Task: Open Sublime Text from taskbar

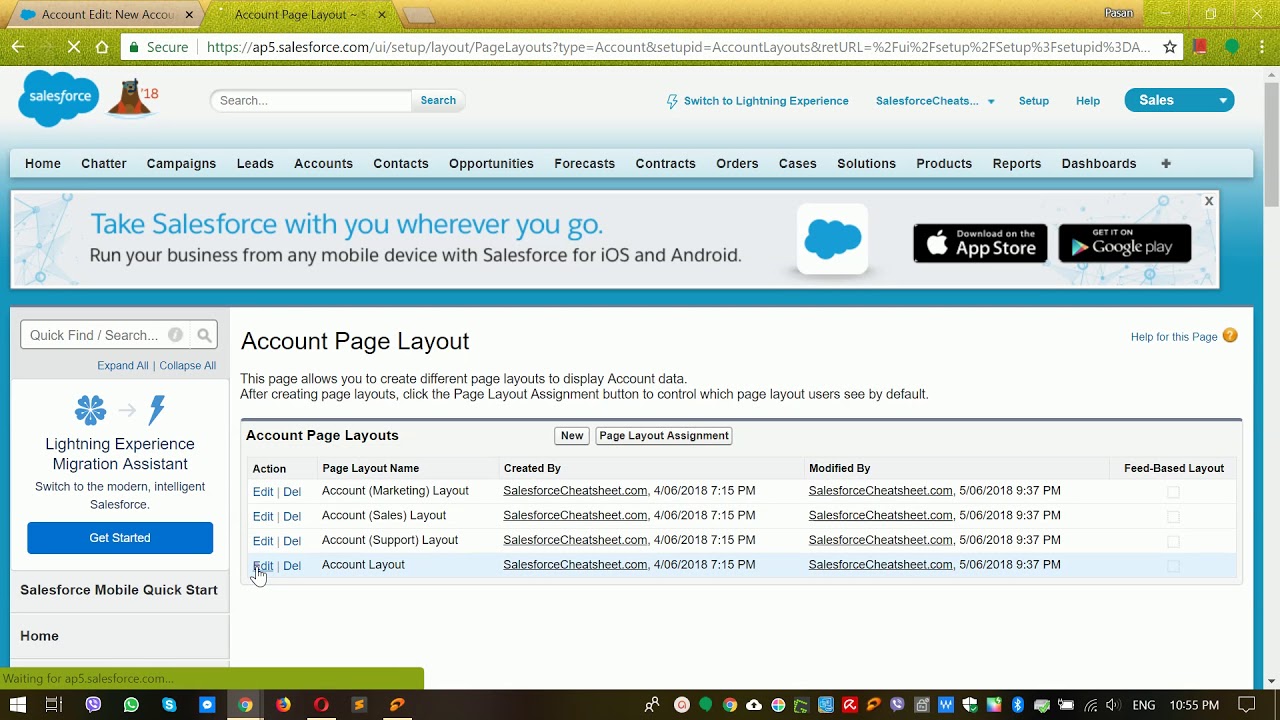Action: coord(359,705)
